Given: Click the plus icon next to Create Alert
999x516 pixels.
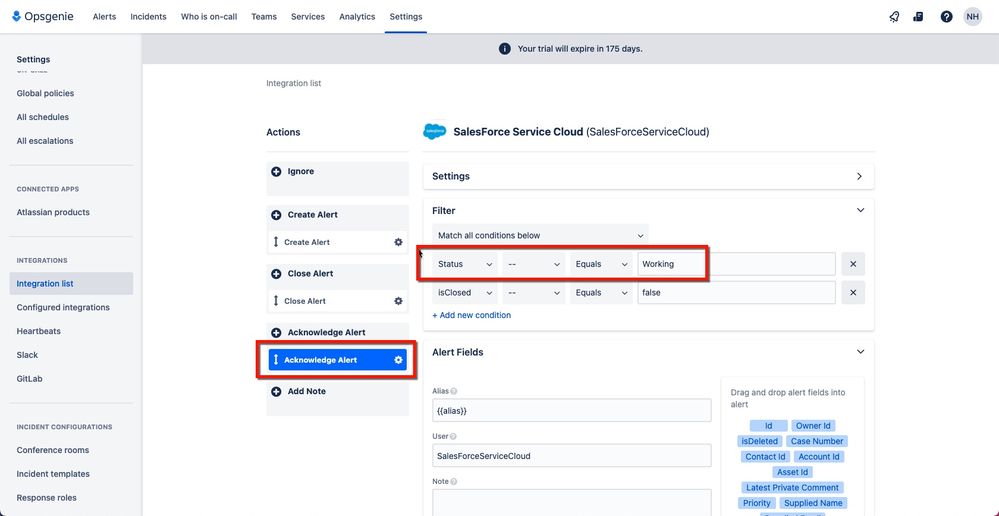Looking at the screenshot, I should 276,215.
